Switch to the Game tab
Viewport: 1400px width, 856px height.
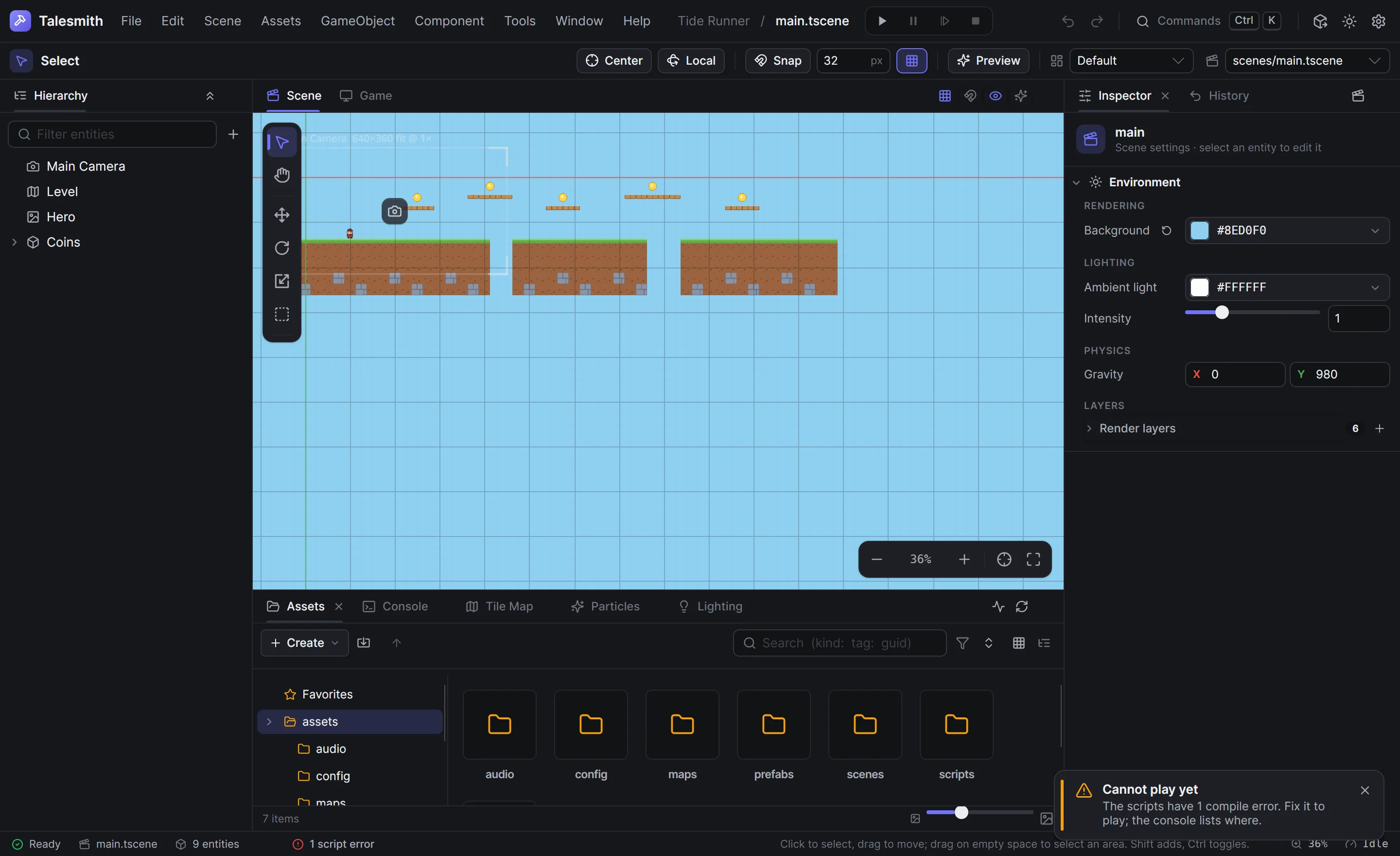point(366,95)
